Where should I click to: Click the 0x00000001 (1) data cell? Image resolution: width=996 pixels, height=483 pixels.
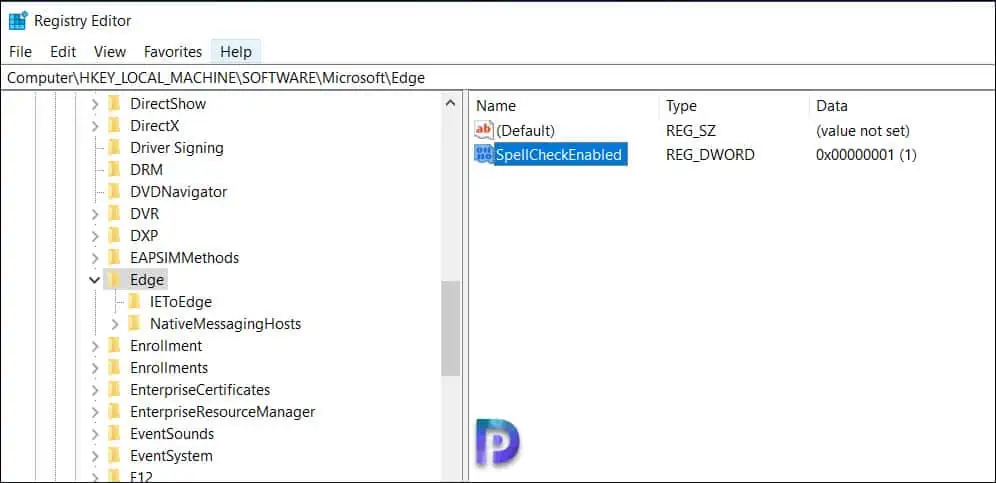coord(866,154)
